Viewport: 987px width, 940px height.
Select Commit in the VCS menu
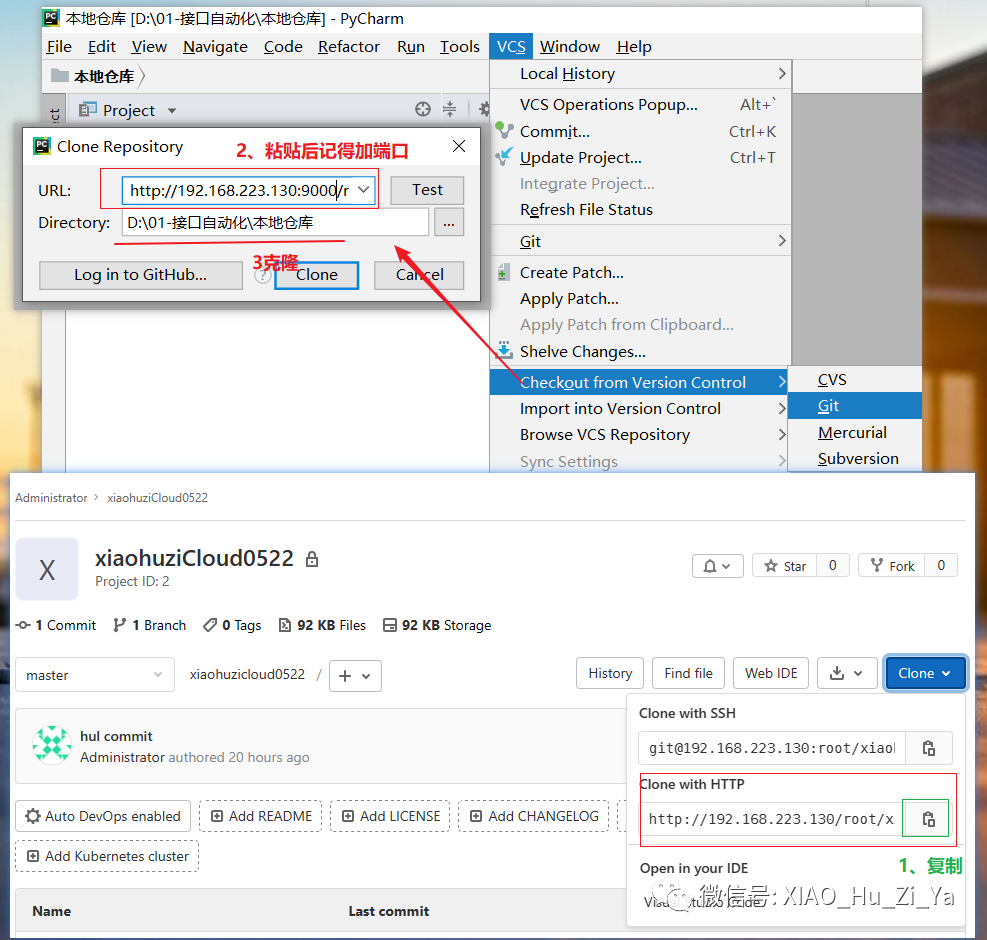click(x=640, y=132)
